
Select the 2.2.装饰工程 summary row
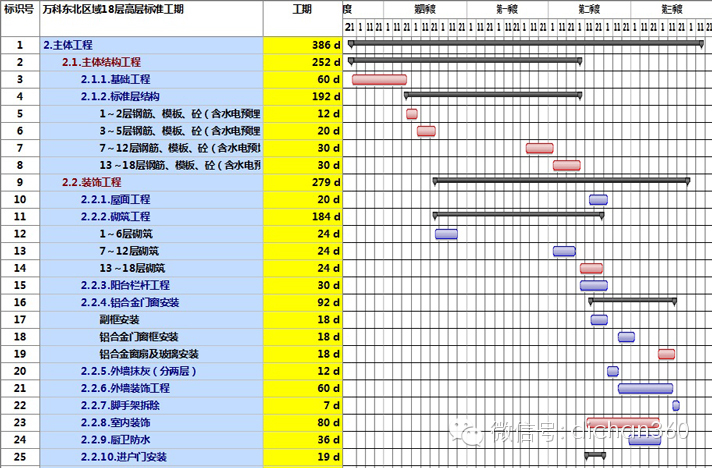coord(92,182)
